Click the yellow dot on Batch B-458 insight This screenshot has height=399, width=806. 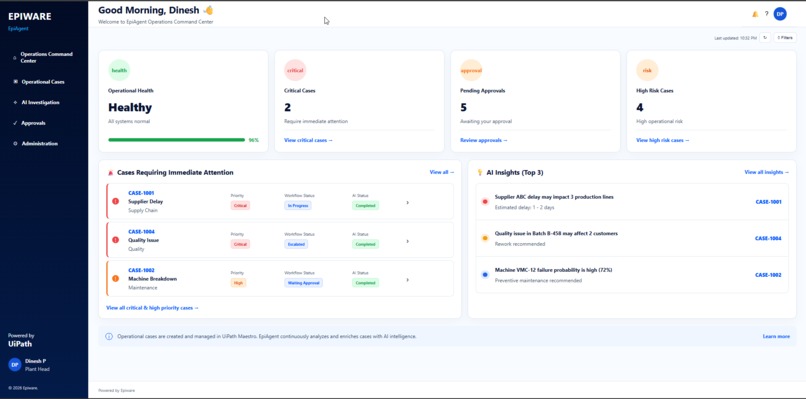click(x=485, y=238)
